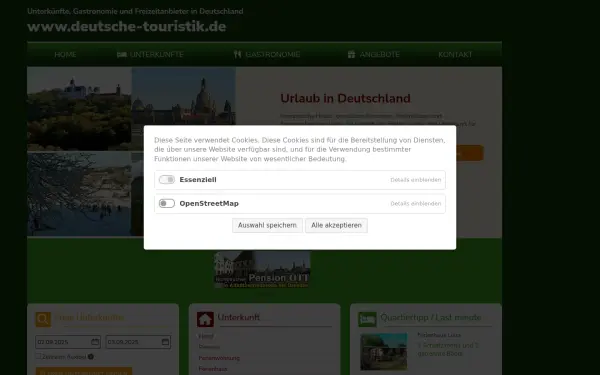This screenshot has width=600, height=375.
Task: Open the Ferienhaus link in Unterkunft list
Action: point(213,369)
